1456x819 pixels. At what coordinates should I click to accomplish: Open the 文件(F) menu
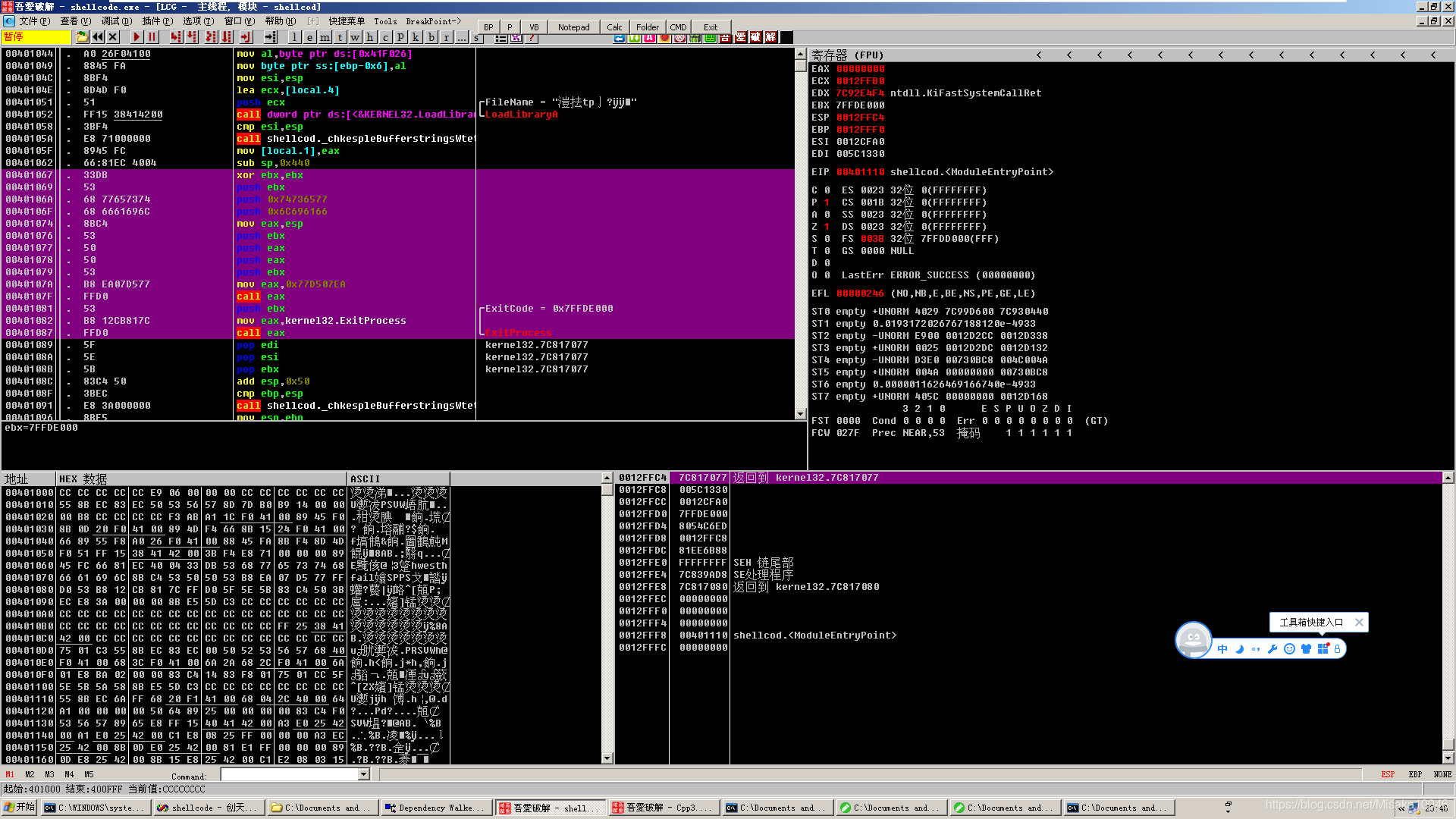35,21
